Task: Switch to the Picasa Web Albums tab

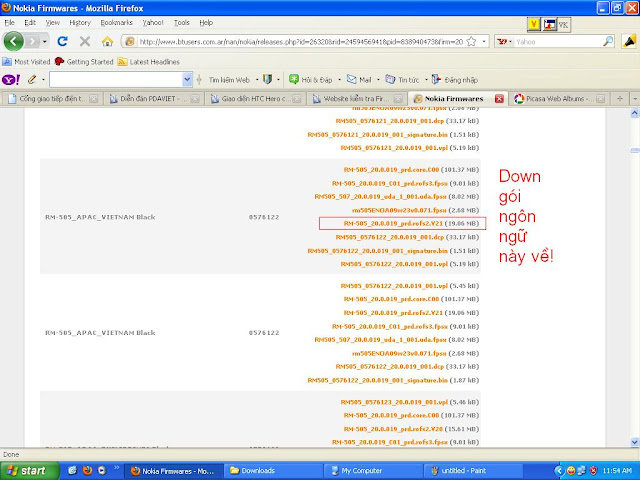Action: point(560,99)
